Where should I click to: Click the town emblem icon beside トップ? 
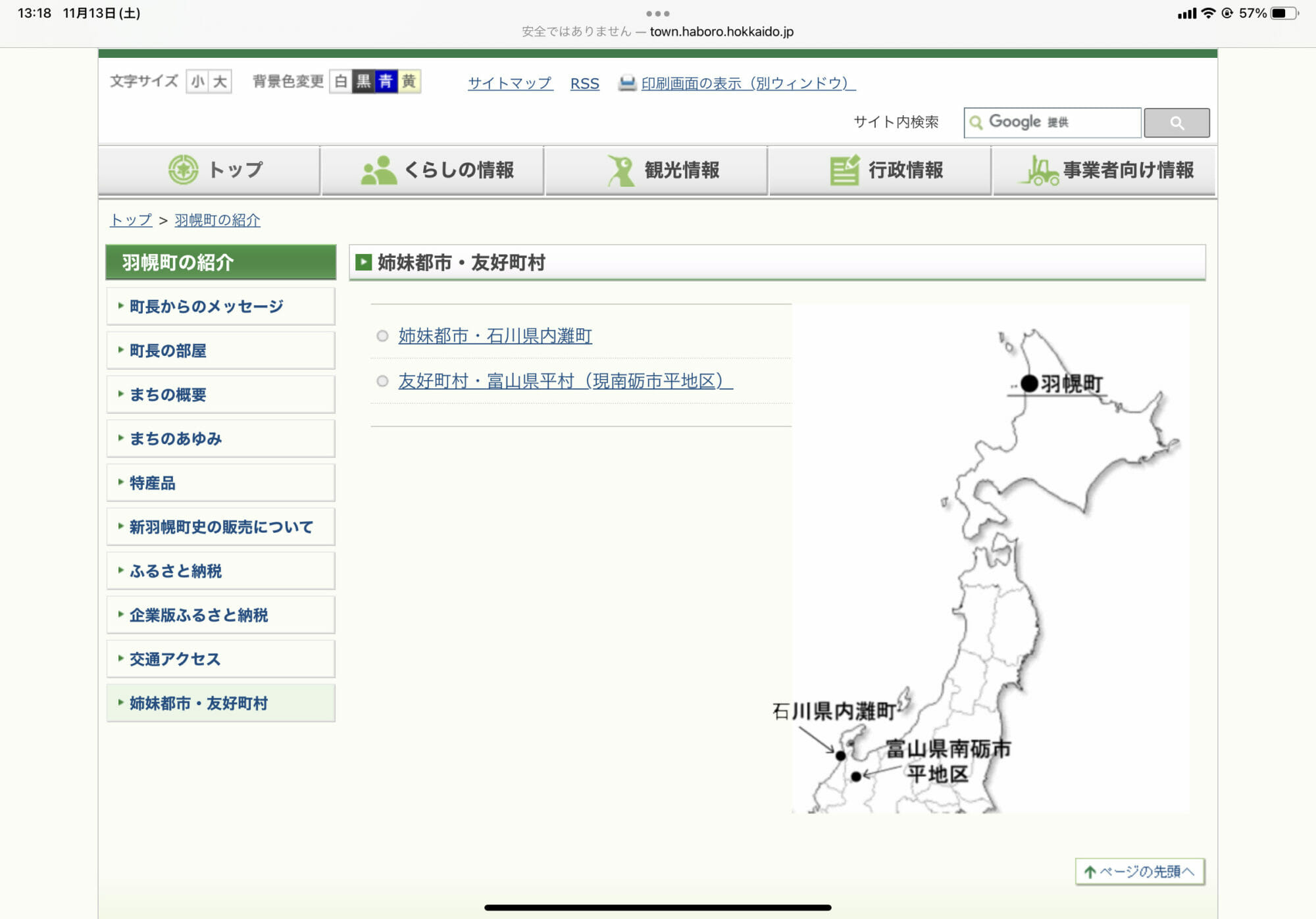point(183,170)
